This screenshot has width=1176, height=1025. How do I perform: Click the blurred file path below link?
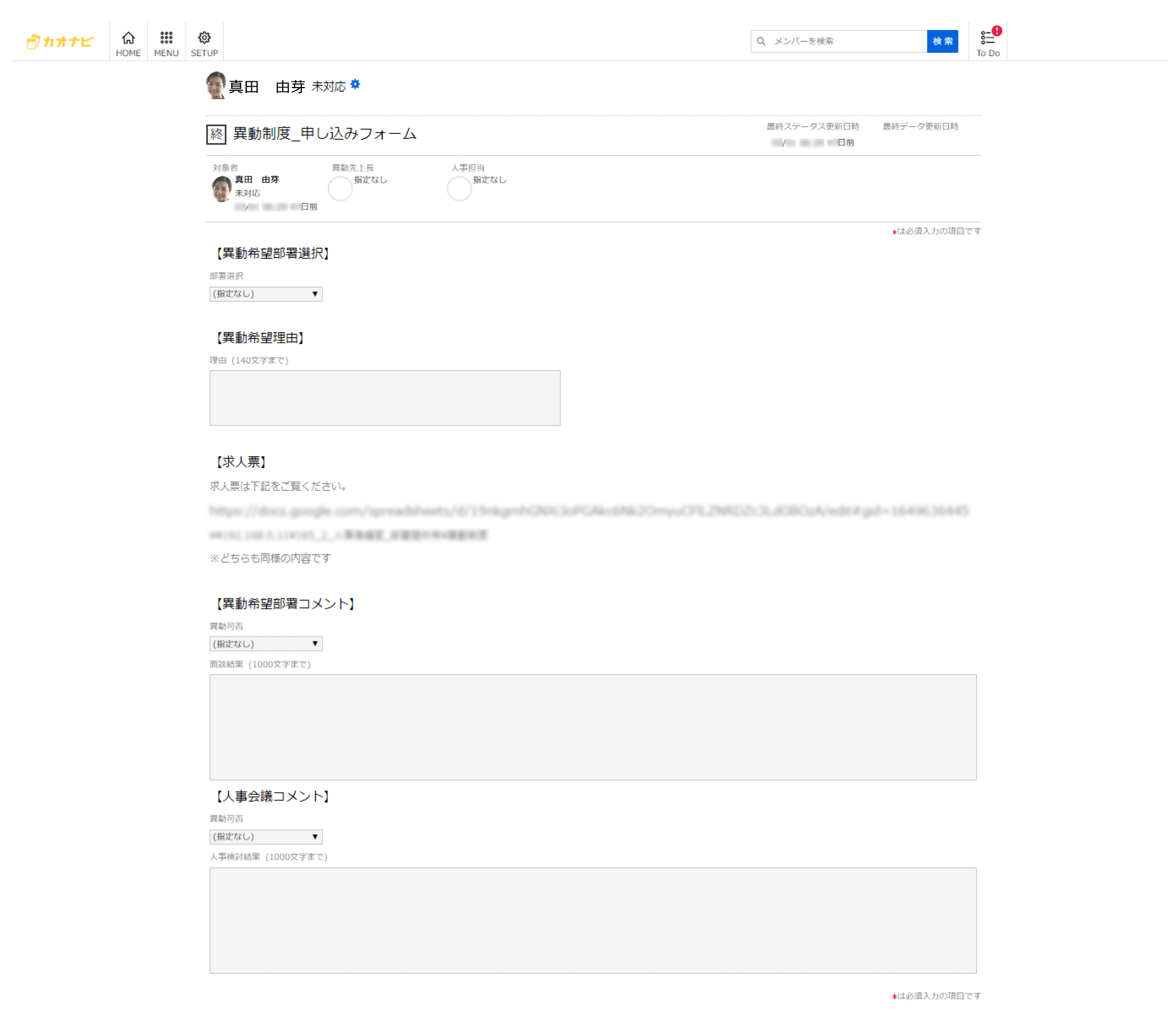tap(348, 535)
